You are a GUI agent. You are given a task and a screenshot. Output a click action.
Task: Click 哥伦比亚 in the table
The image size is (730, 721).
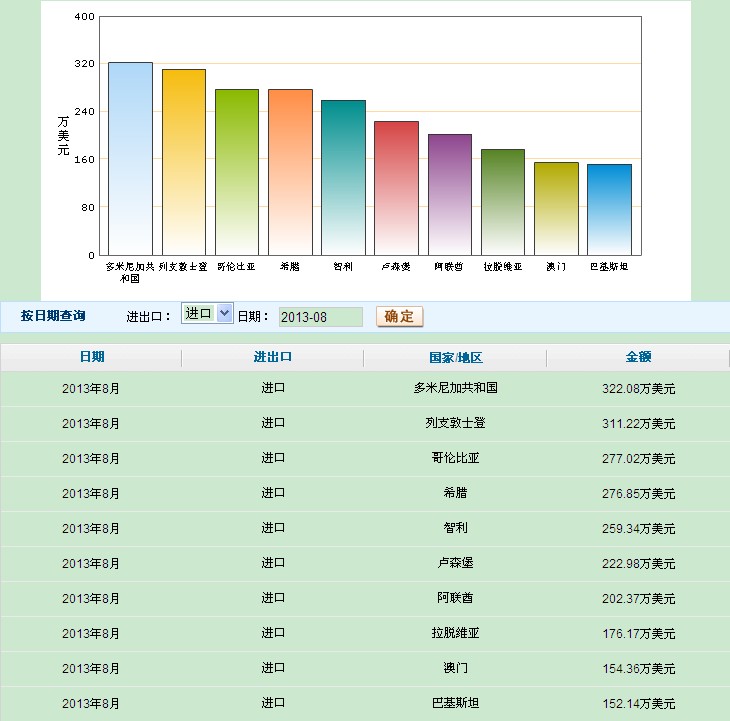point(455,458)
